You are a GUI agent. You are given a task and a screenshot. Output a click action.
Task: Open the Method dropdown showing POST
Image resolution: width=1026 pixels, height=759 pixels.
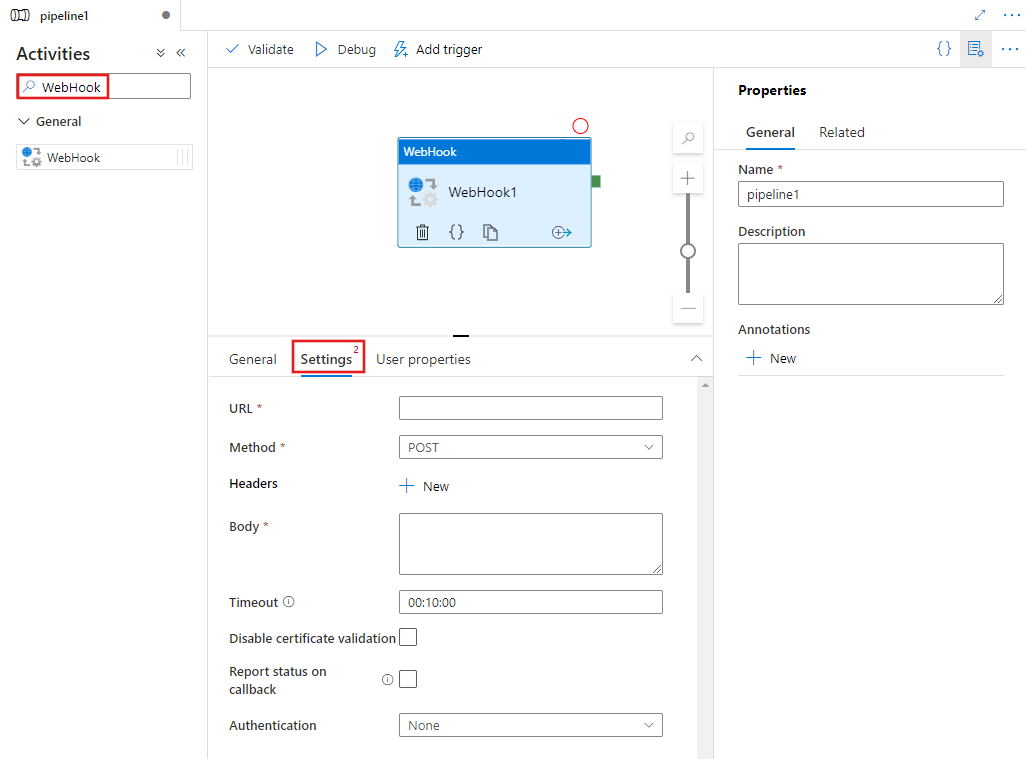click(530, 447)
